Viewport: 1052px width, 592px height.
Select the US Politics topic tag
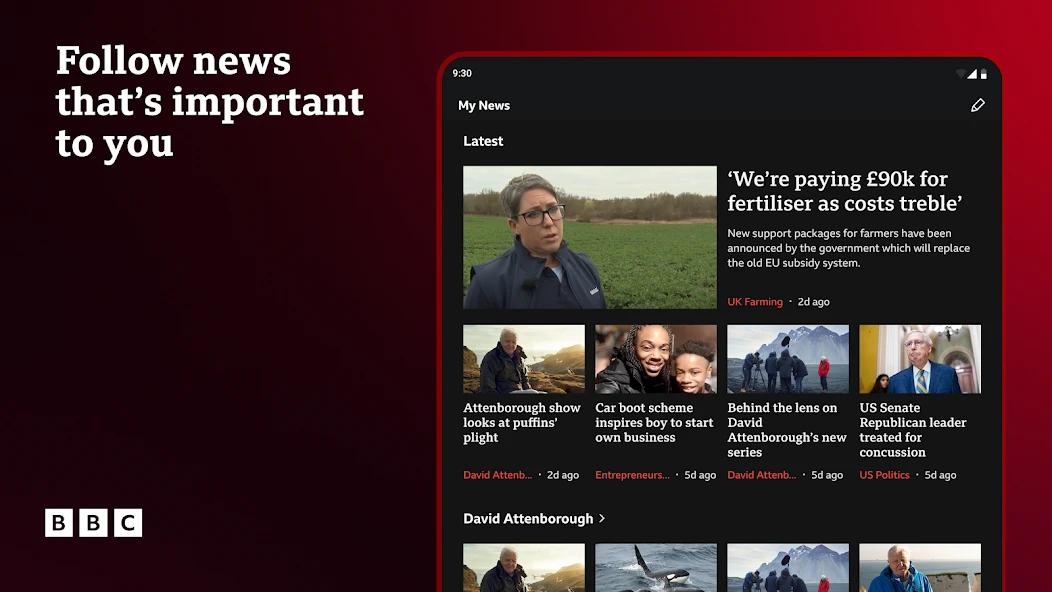pyautogui.click(x=884, y=475)
